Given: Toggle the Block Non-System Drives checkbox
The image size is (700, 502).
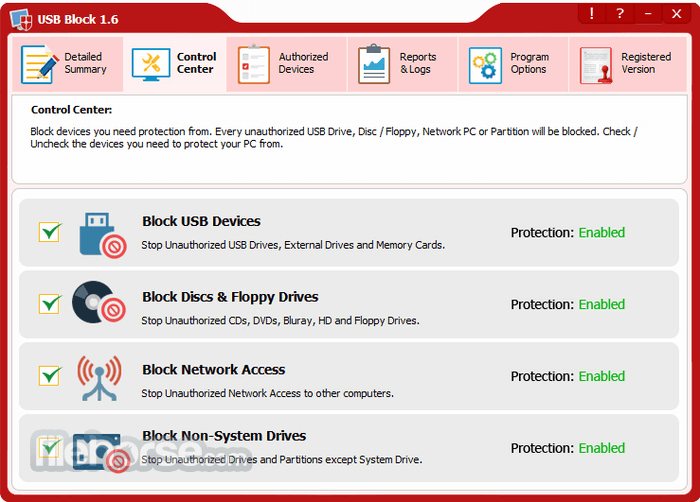Looking at the screenshot, I should (50, 448).
